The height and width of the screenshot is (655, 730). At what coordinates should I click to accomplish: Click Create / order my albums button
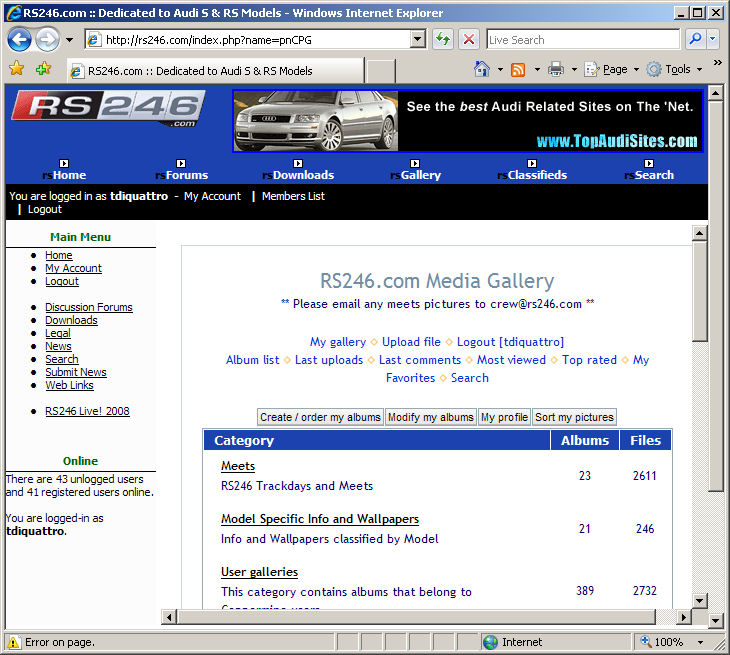(320, 417)
